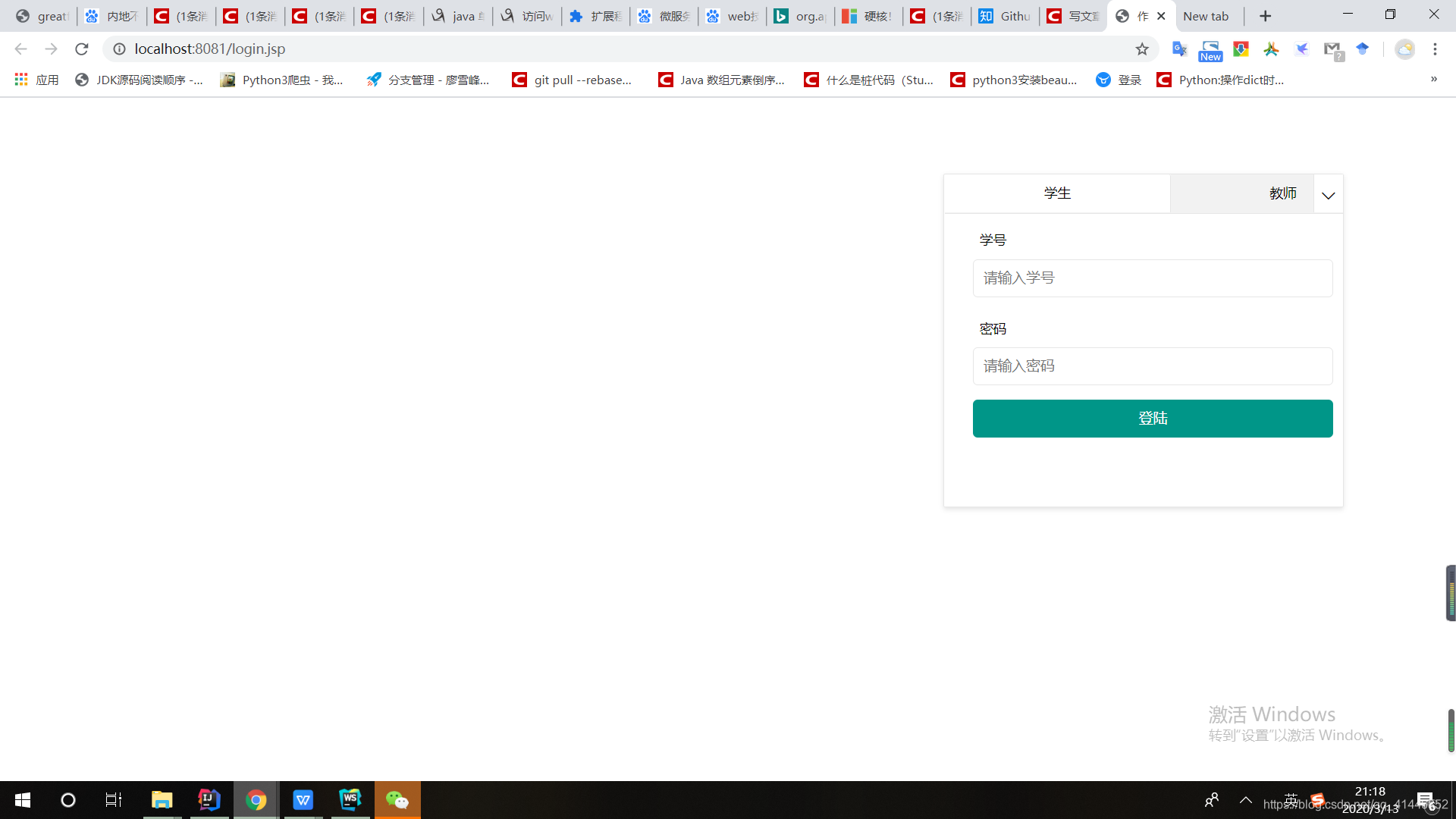Screen dimensions: 1456x819
Task: Switch to the 教师 login tab
Action: click(1283, 193)
